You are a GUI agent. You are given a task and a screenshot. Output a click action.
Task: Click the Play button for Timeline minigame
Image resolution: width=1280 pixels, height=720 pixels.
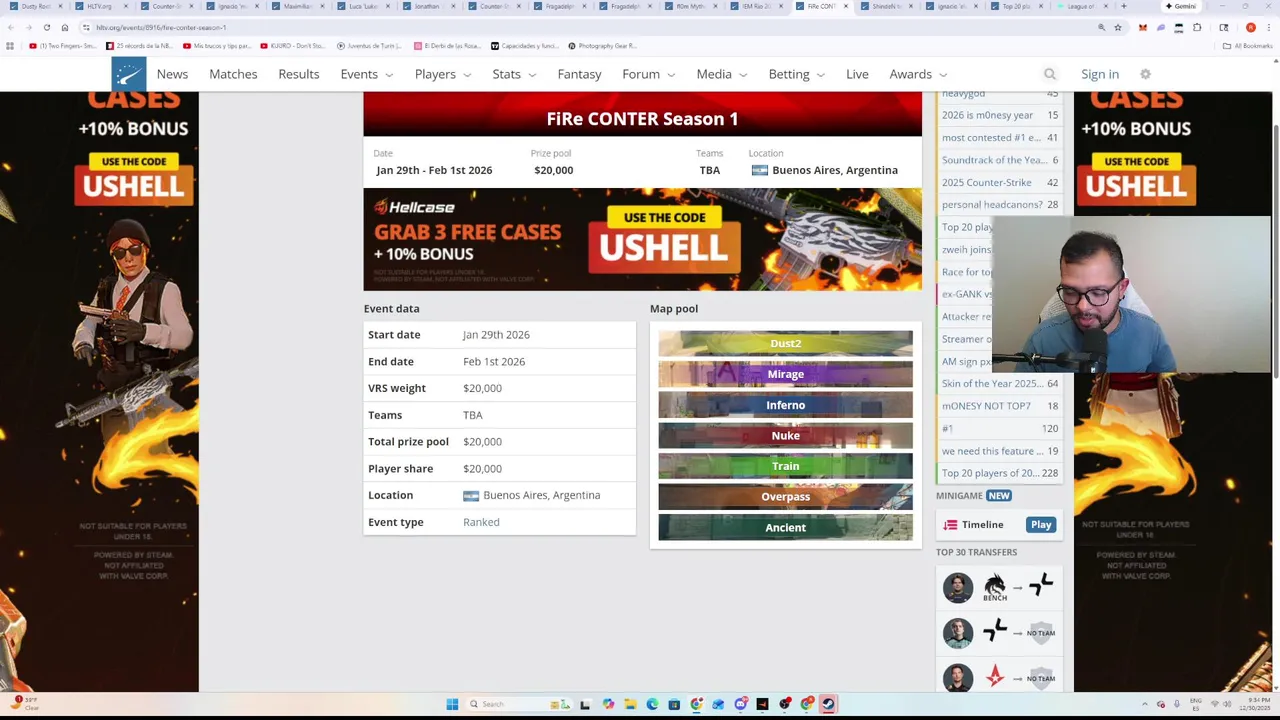pos(1041,525)
